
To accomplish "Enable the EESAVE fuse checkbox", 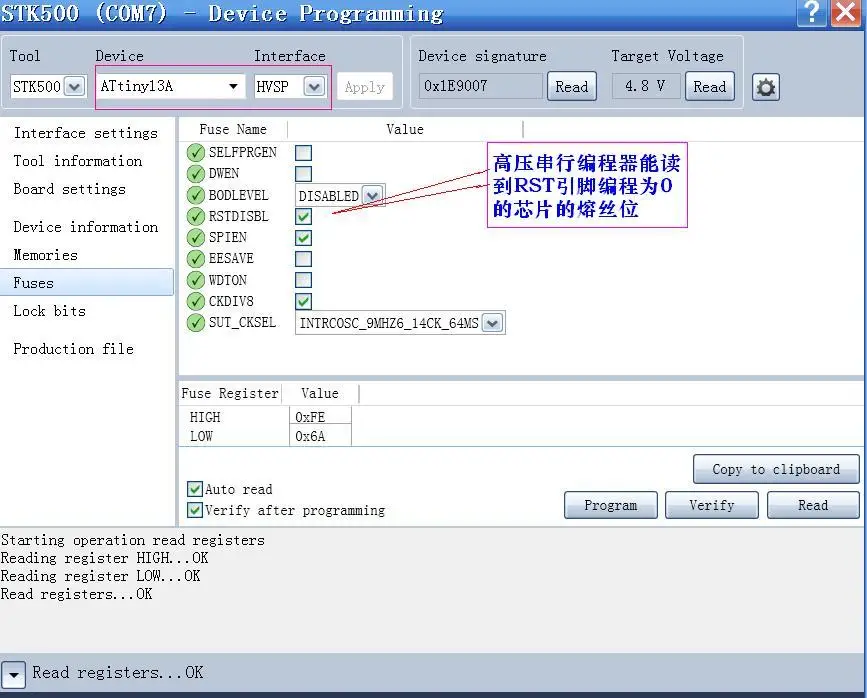I will pos(304,259).
